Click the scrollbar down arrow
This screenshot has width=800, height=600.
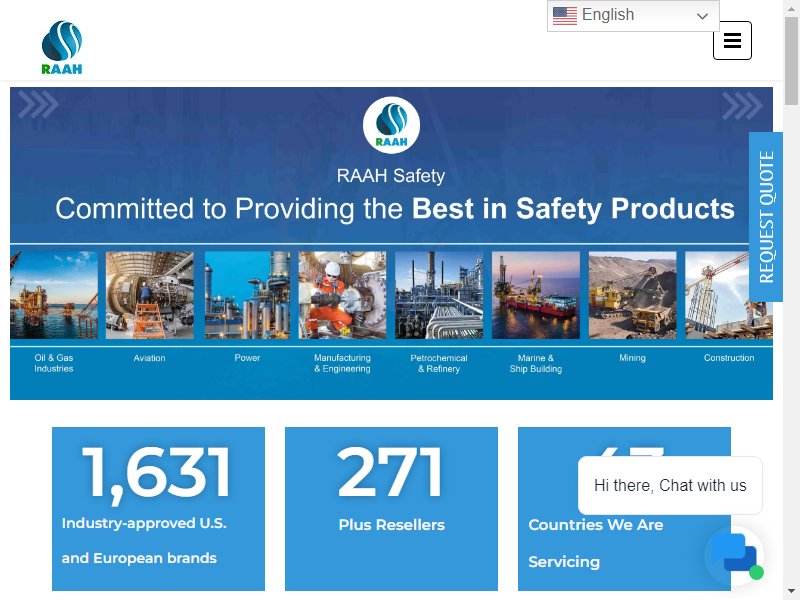791,592
